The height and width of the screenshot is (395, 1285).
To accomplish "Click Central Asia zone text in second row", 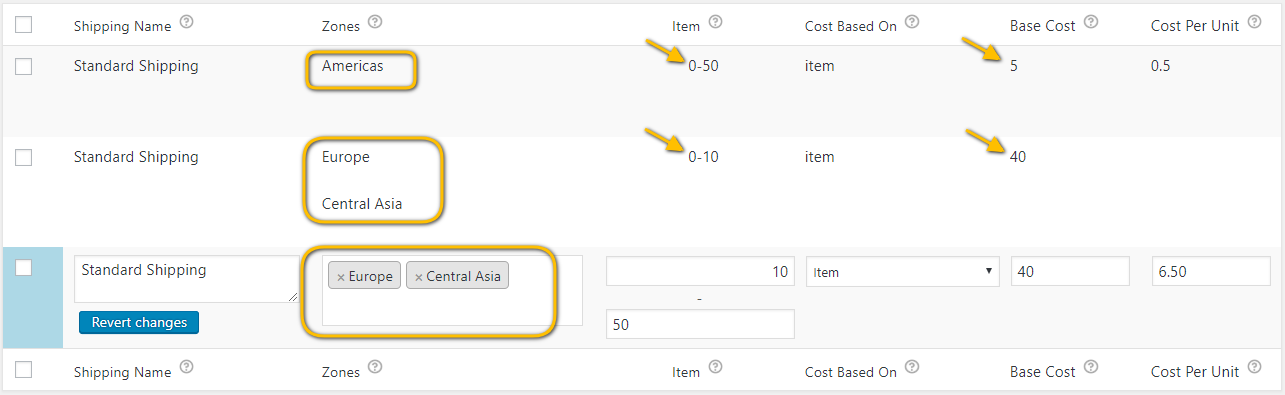I will (x=362, y=204).
